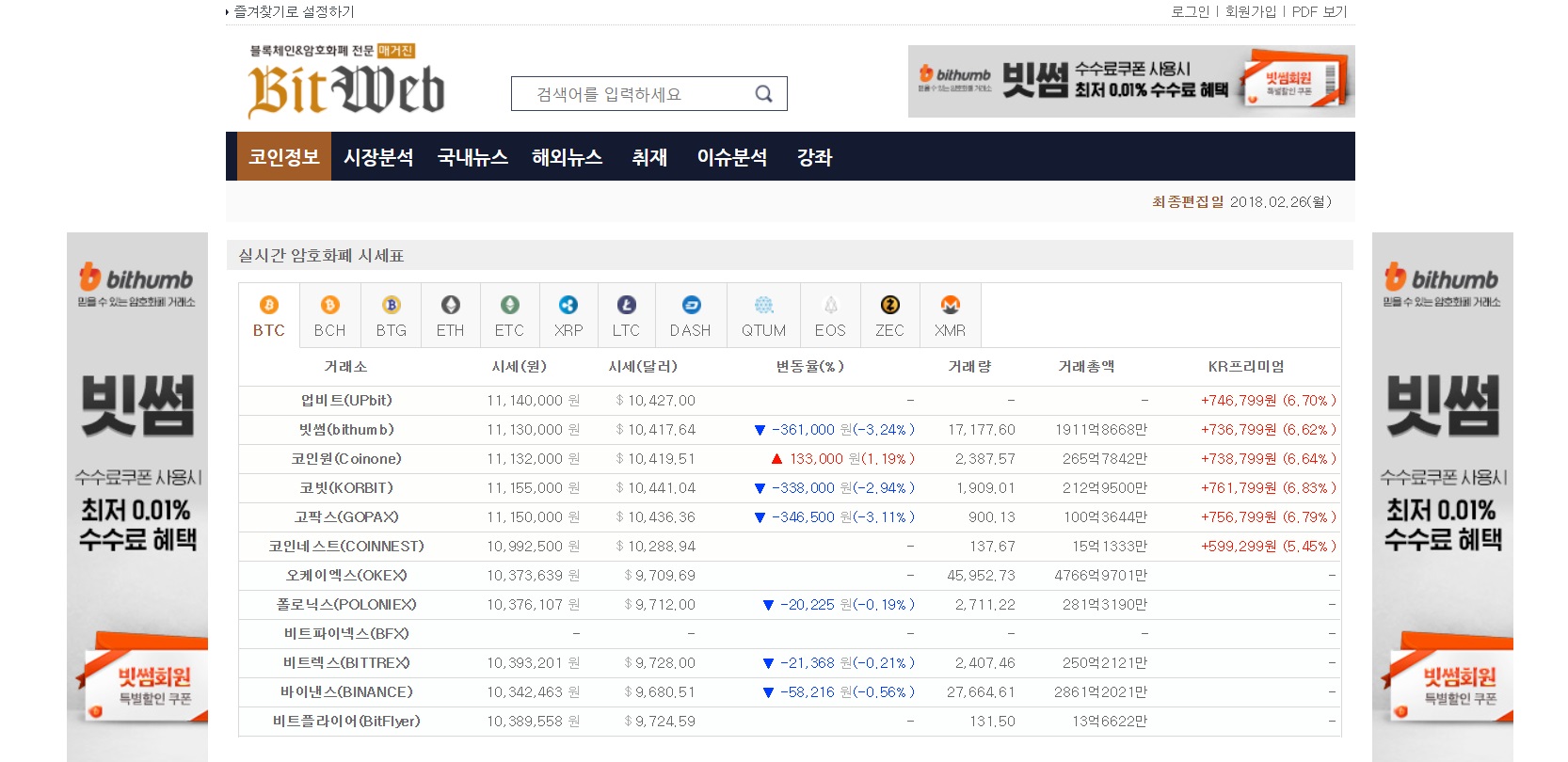1568x762 pixels.
Task: Select the BTC coin tab icon
Action: [269, 305]
